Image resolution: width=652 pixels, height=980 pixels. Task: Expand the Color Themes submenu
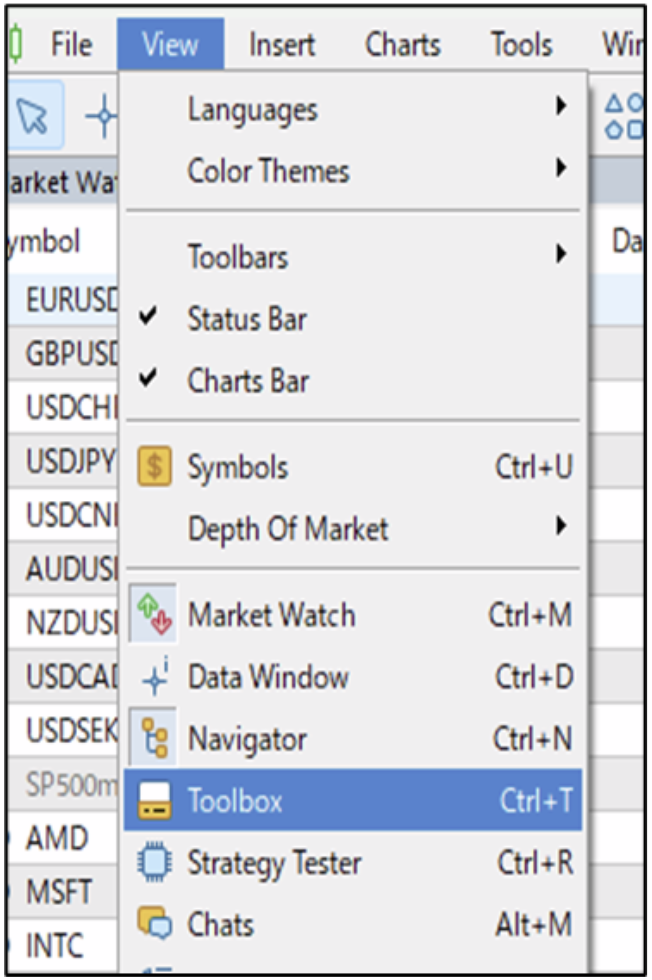click(268, 171)
